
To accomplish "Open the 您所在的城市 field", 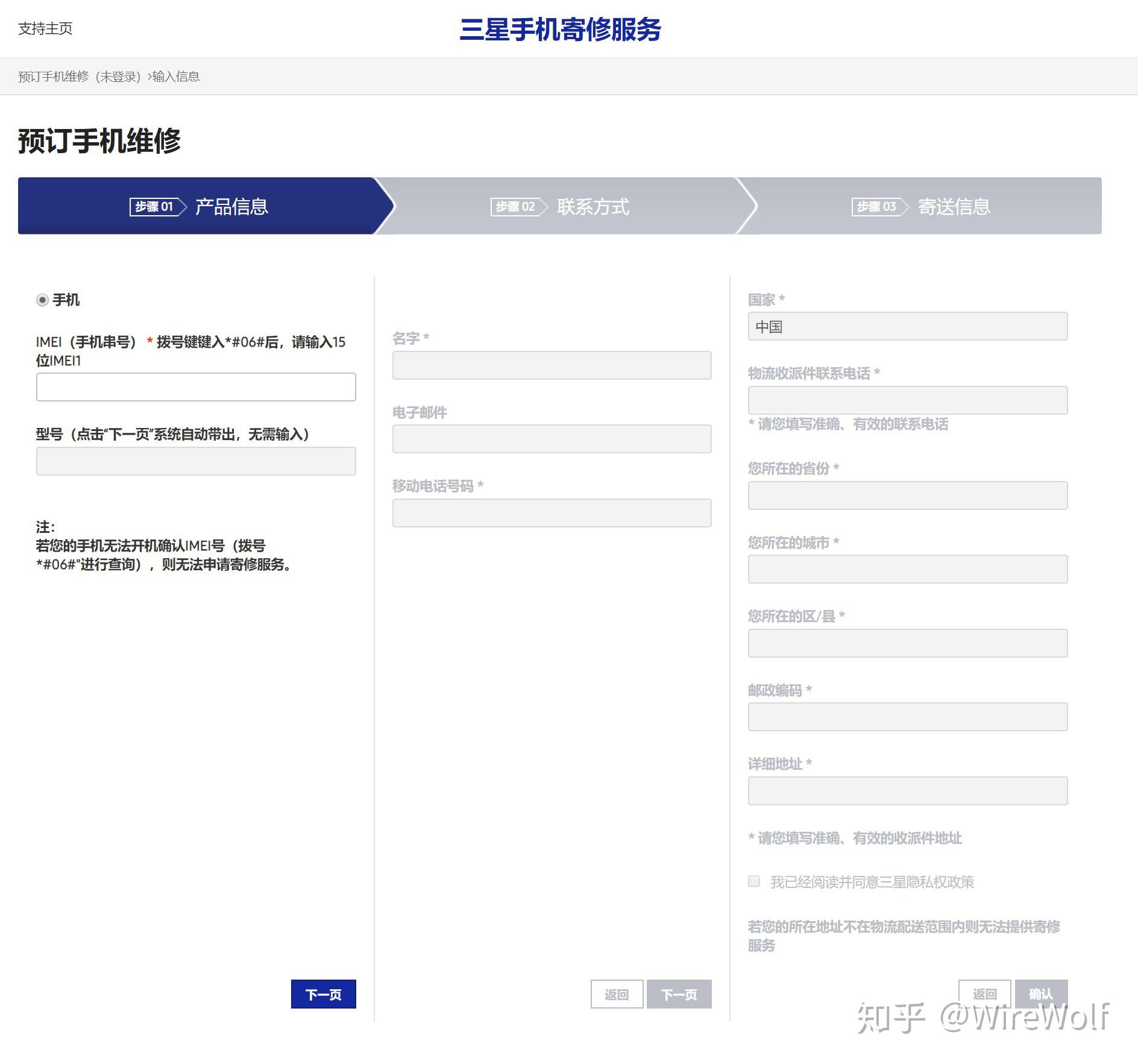I will [908, 569].
